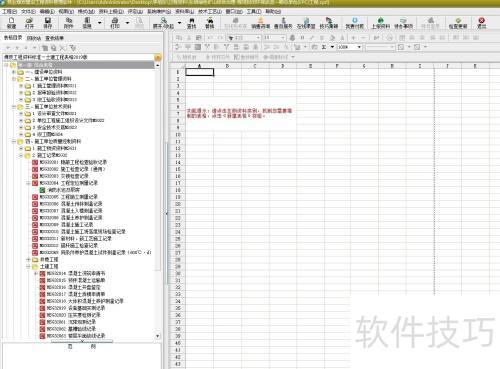
Task: Click the 检查更新 toolbar icon
Action: point(458,23)
